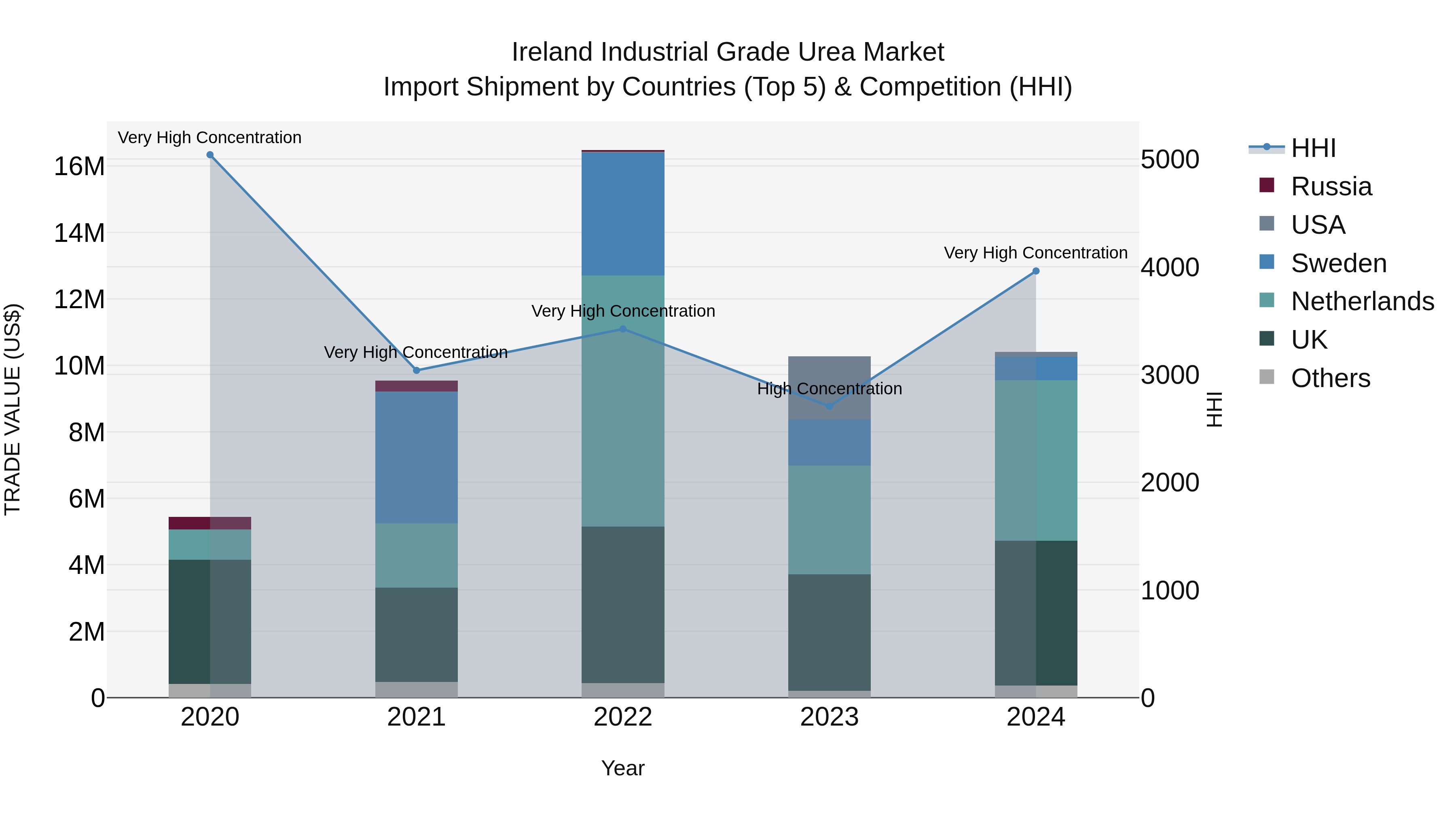Click the chart title 'Ireland Industrial Grade Urea Market'

coord(728,52)
